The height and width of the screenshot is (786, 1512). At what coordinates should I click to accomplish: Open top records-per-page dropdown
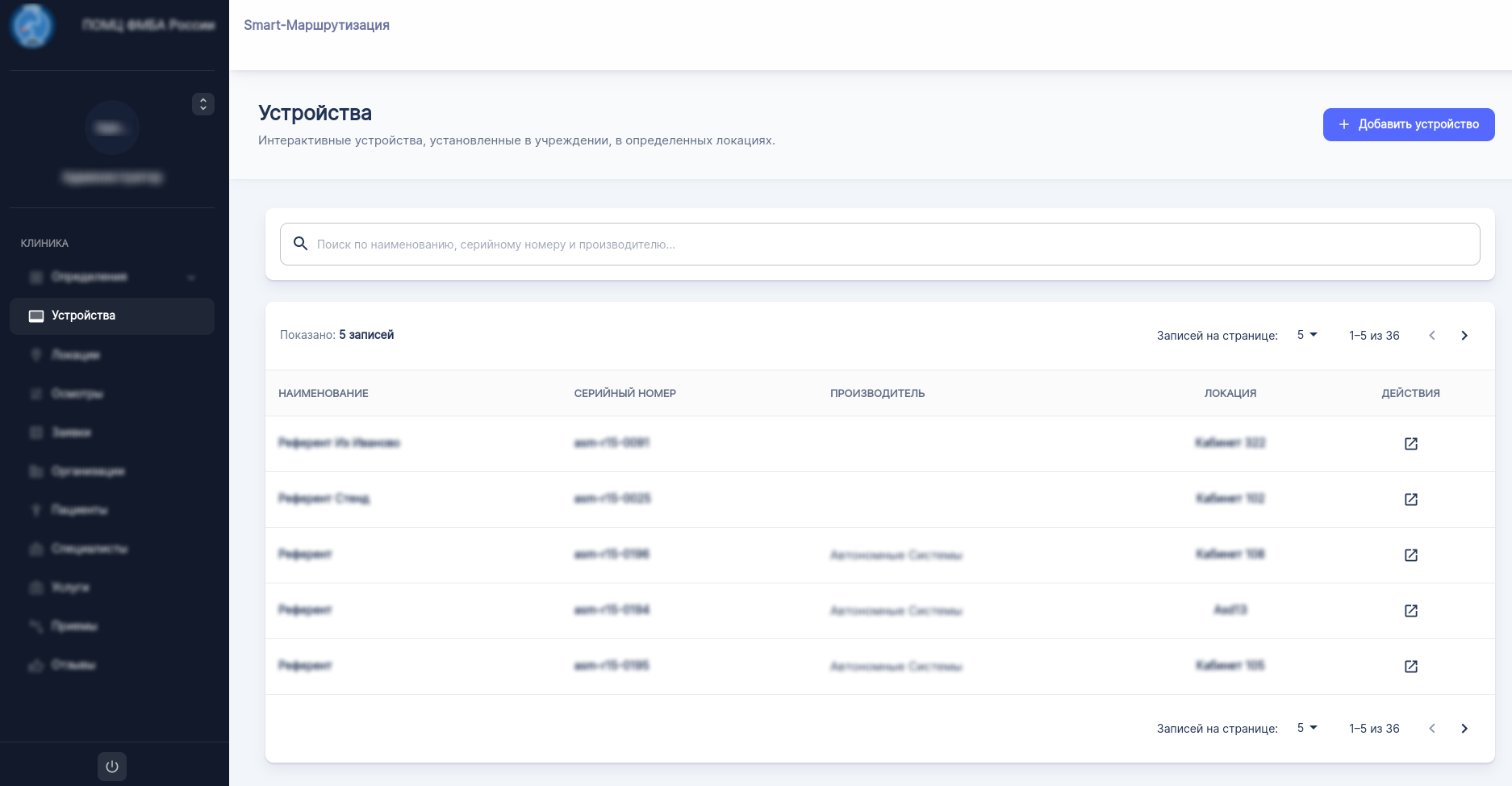tap(1307, 335)
